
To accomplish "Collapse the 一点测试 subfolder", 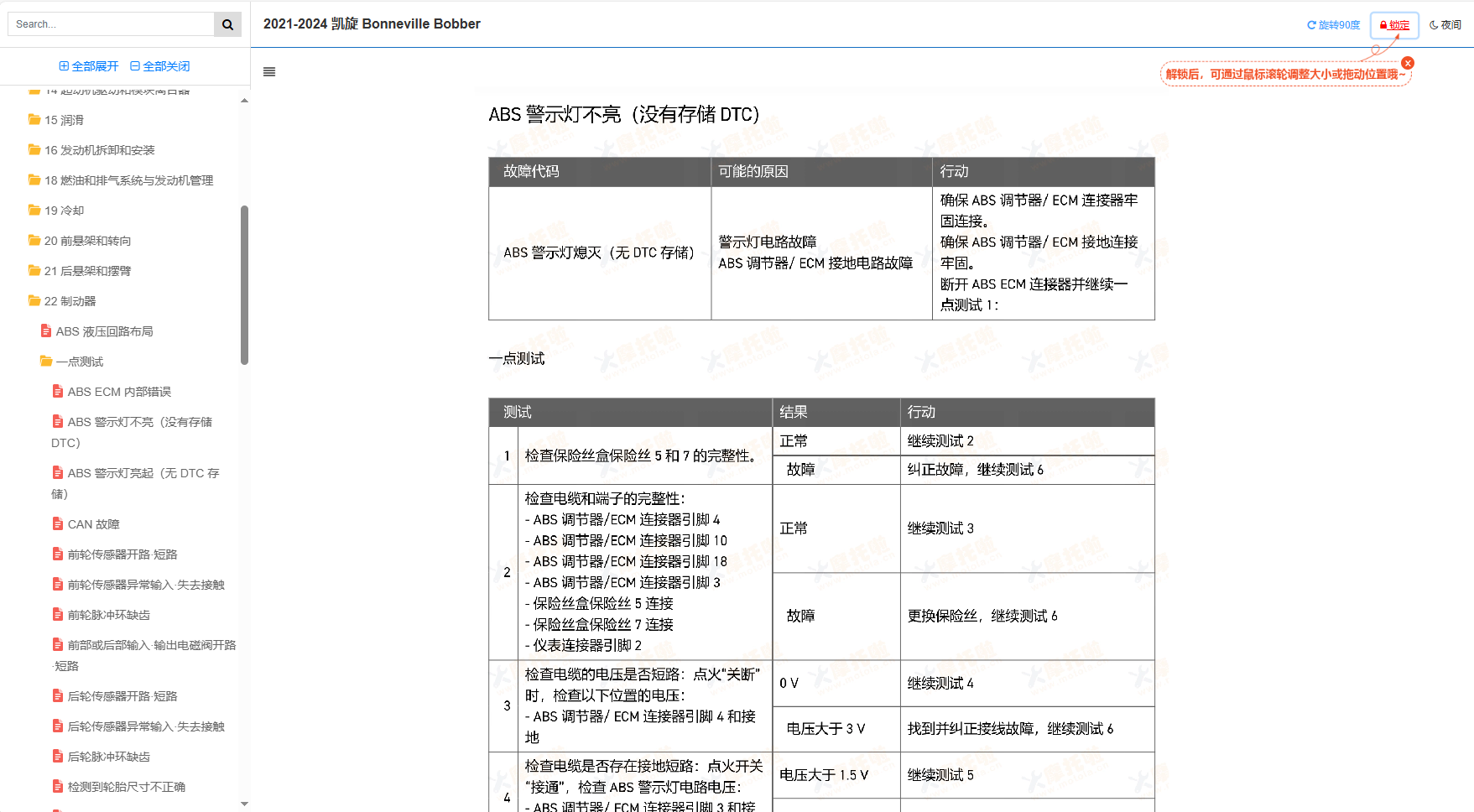I will pyautogui.click(x=80, y=362).
